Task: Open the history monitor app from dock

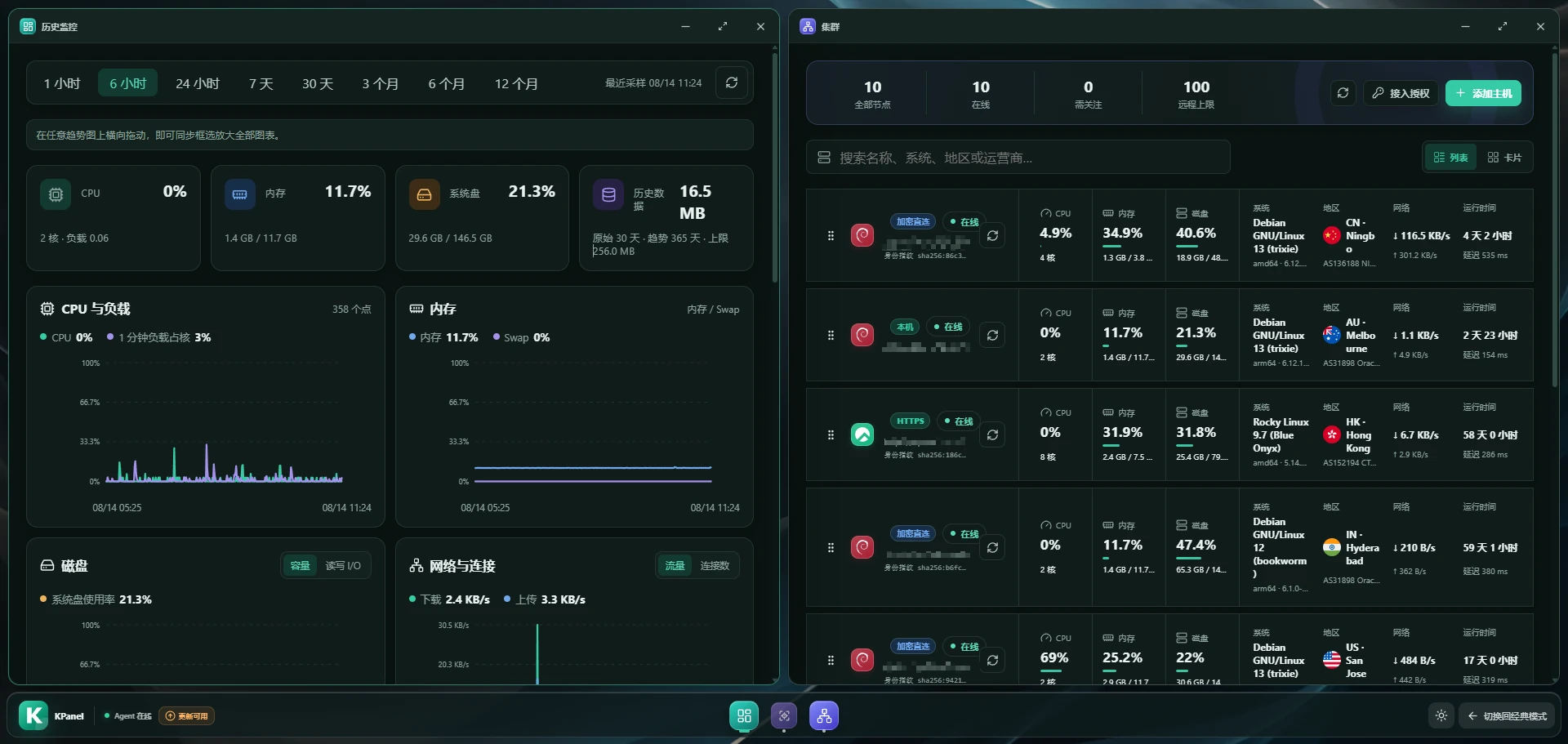Action: tap(744, 716)
